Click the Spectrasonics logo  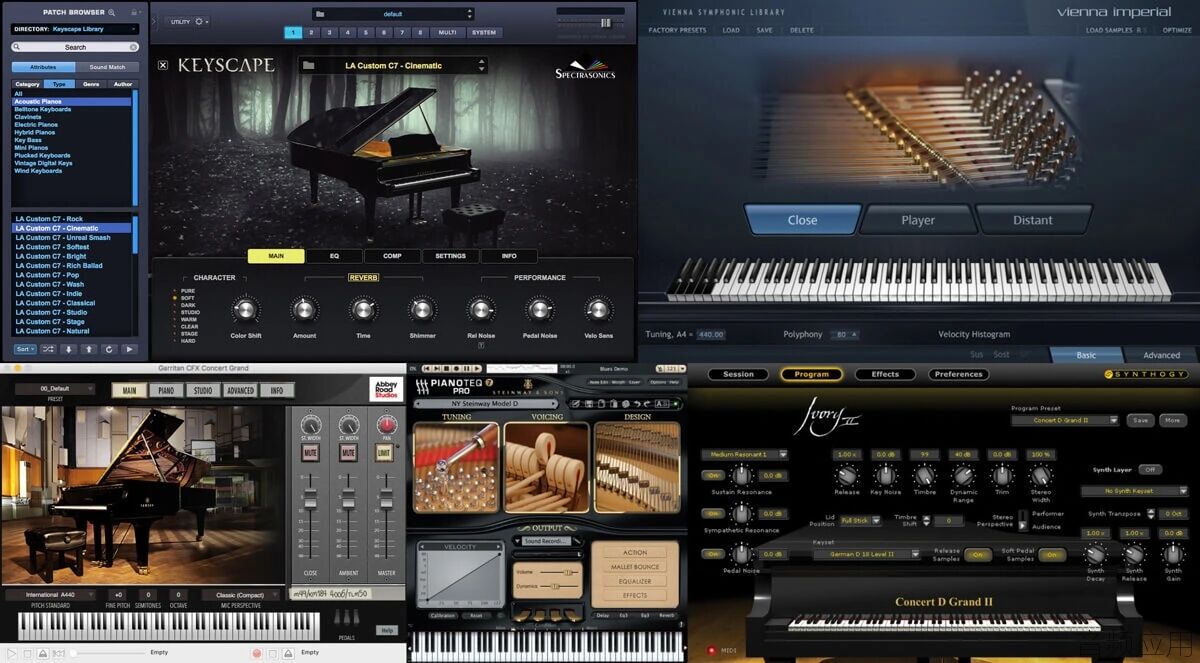click(x=585, y=68)
